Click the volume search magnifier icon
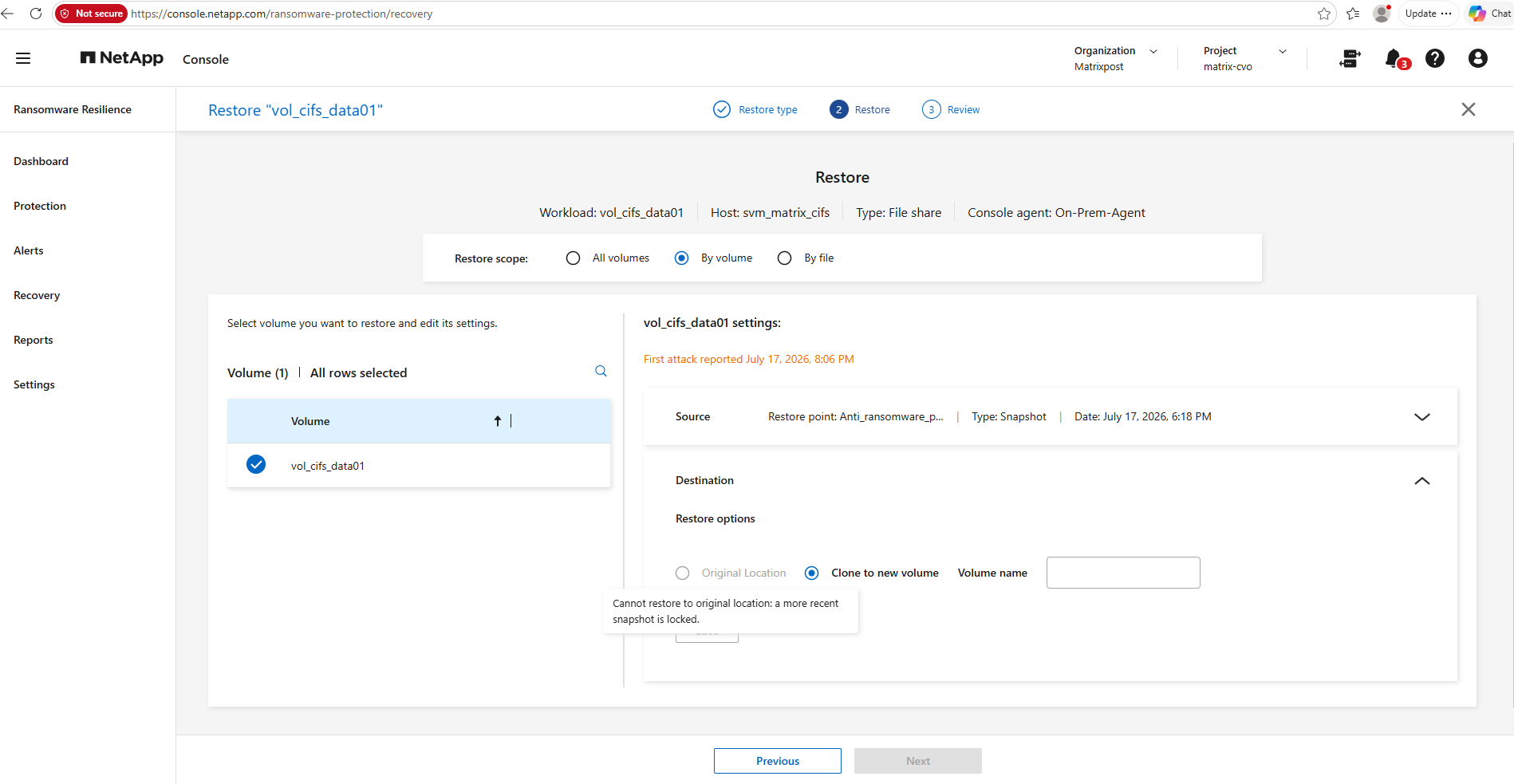Screen dimensions: 1514x784 [x=601, y=371]
